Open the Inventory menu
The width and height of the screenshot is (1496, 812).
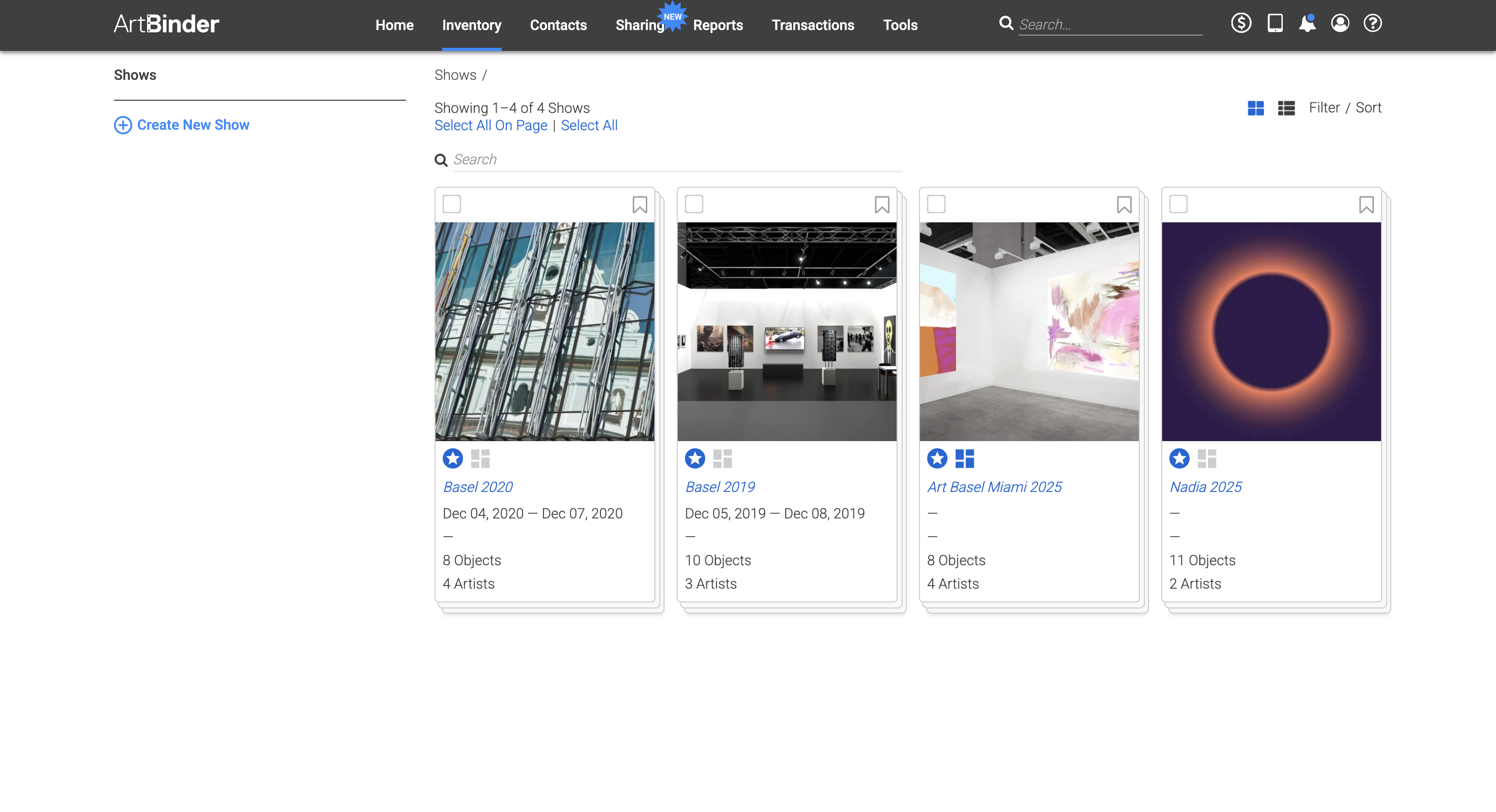coord(472,25)
